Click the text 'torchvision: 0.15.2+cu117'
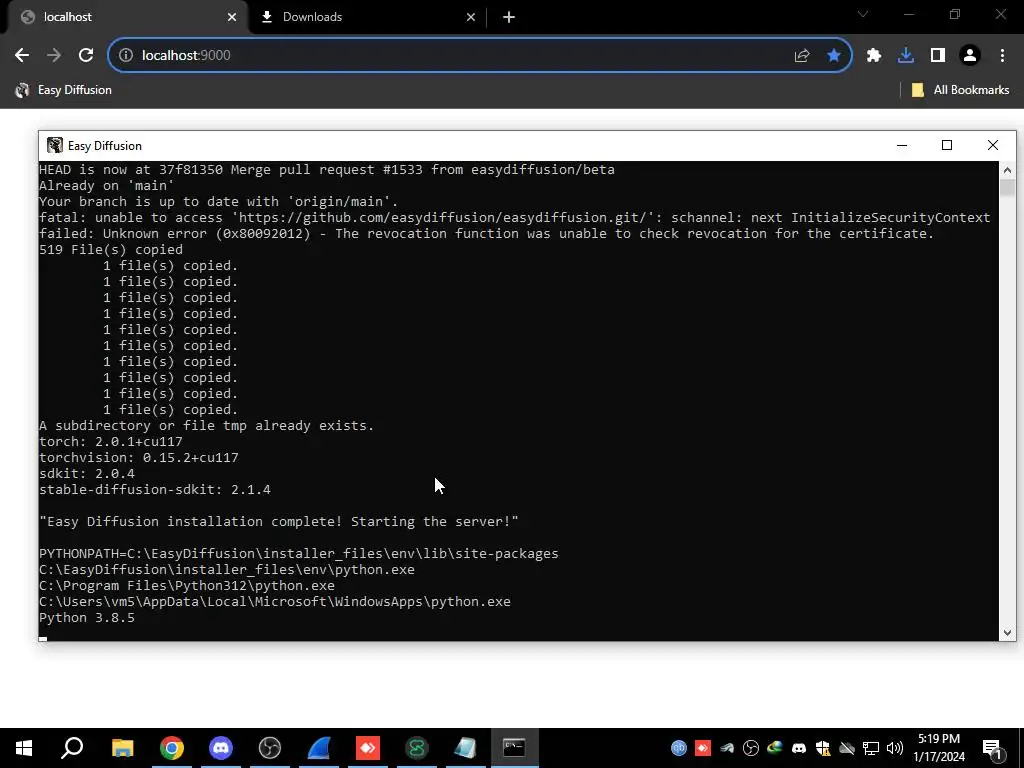Image resolution: width=1024 pixels, height=768 pixels. [x=139, y=458]
